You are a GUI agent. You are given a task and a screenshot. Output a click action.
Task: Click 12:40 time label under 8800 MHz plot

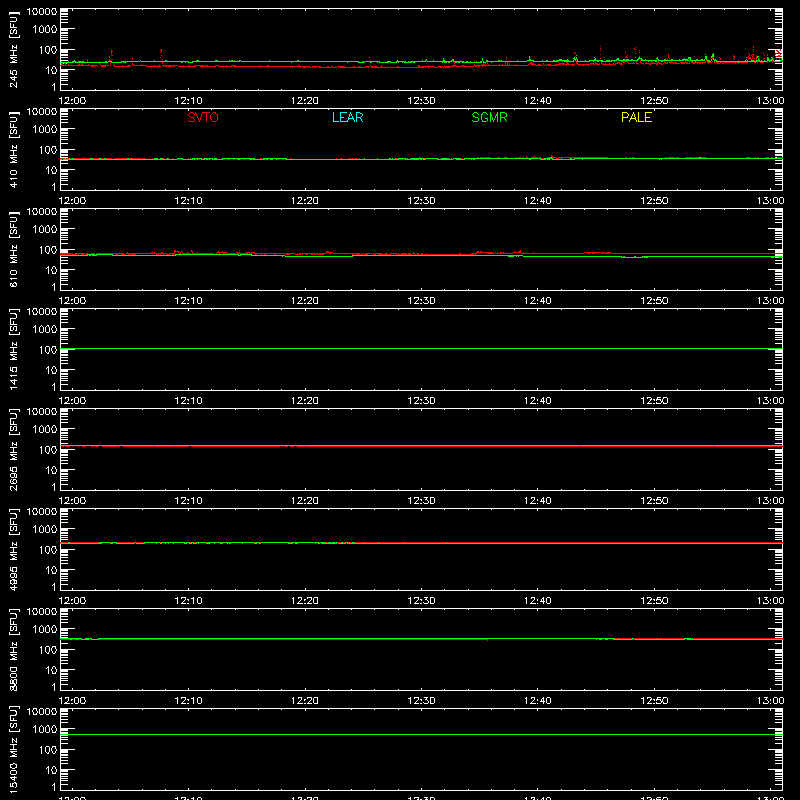[x=538, y=701]
